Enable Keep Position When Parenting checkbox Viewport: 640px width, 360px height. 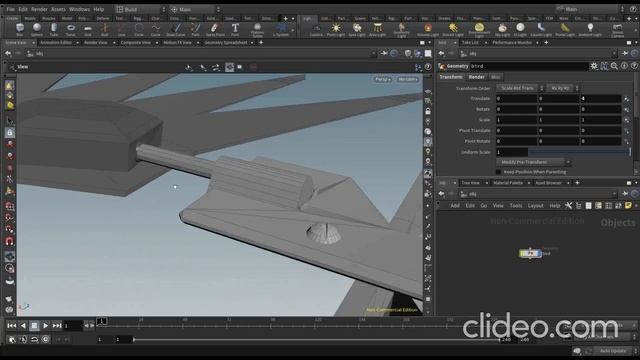pos(498,172)
